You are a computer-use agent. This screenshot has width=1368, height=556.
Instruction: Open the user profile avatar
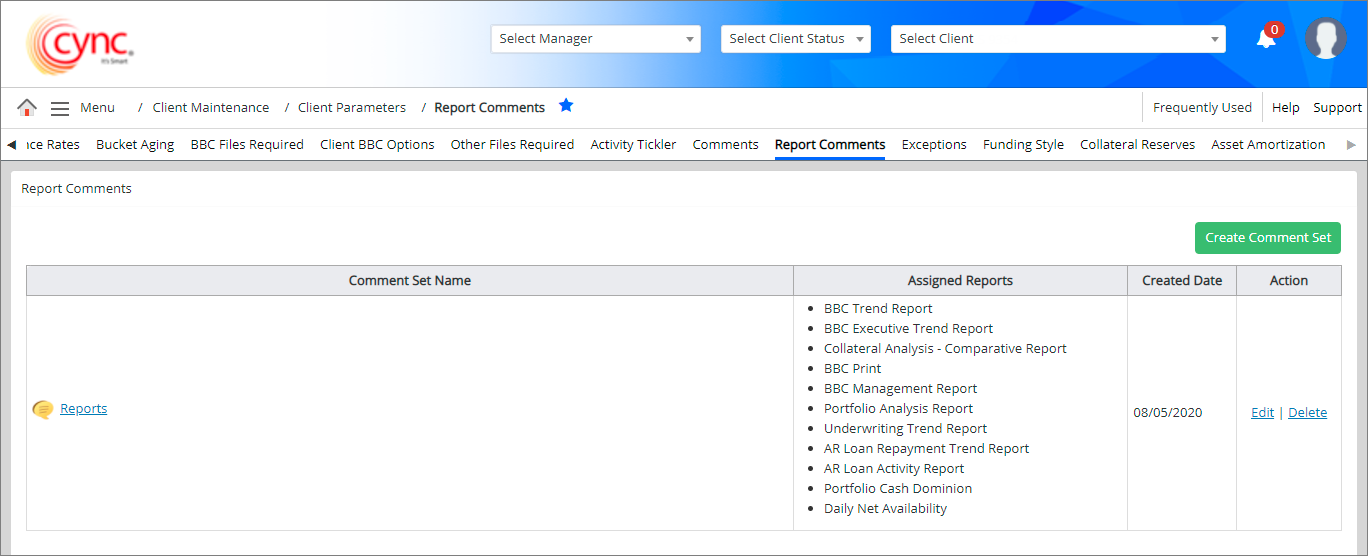(1325, 39)
